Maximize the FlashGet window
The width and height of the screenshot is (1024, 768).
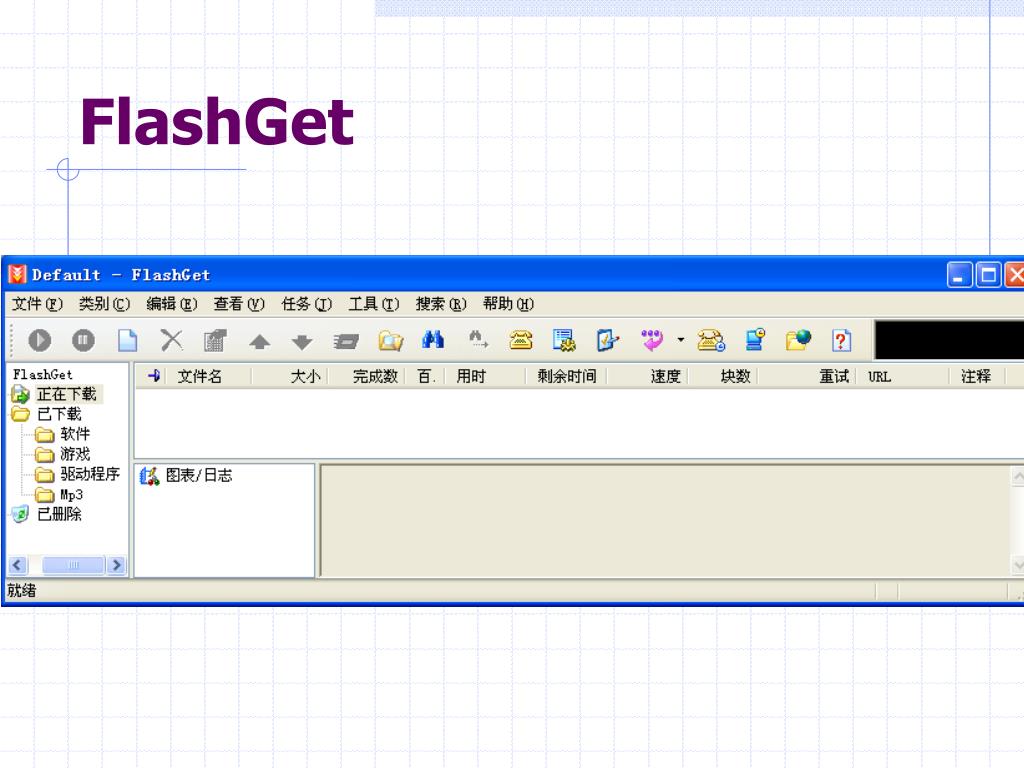coord(988,275)
